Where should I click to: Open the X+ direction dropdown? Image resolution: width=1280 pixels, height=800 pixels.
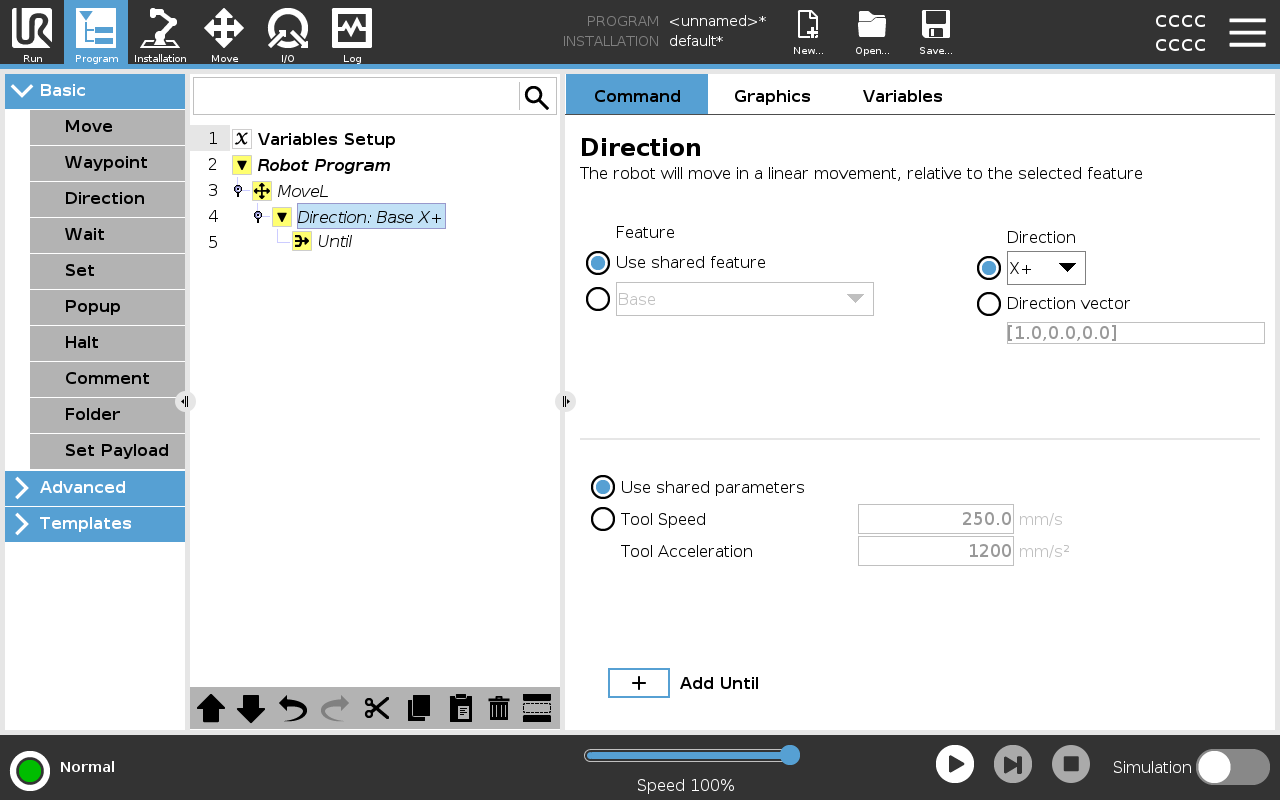coord(1046,268)
